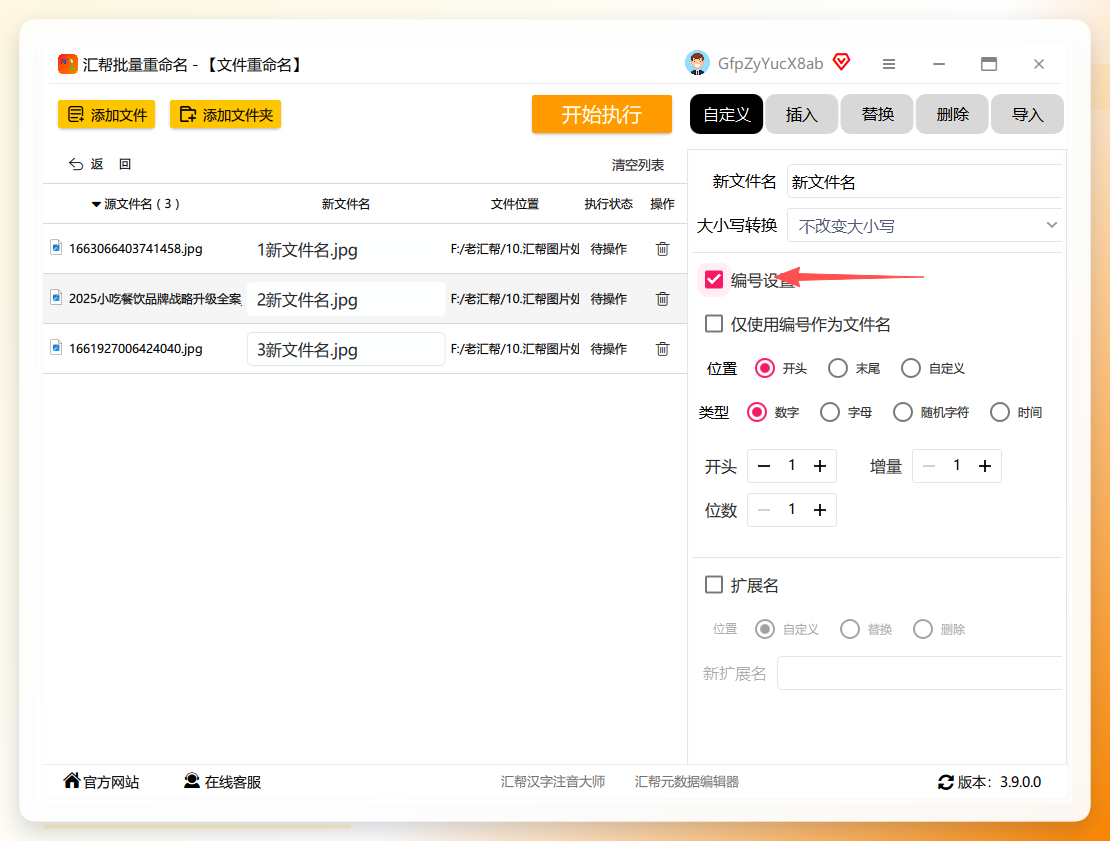1110x841 pixels.
Task: Switch to the 自定义 tab
Action: coord(726,114)
